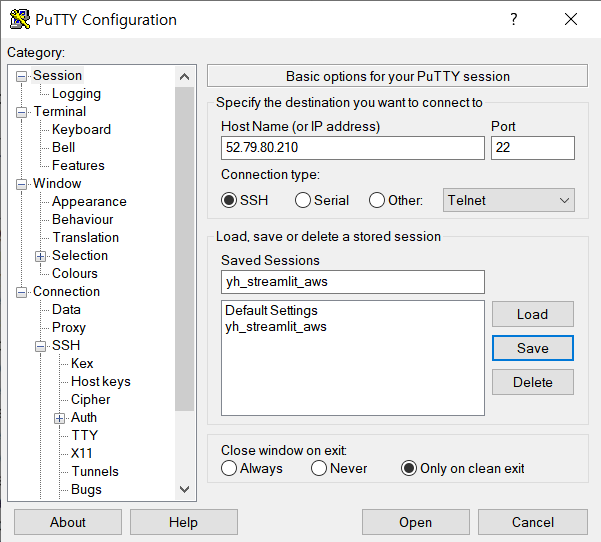
Task: Open the Terminal category
Action: click(60, 112)
